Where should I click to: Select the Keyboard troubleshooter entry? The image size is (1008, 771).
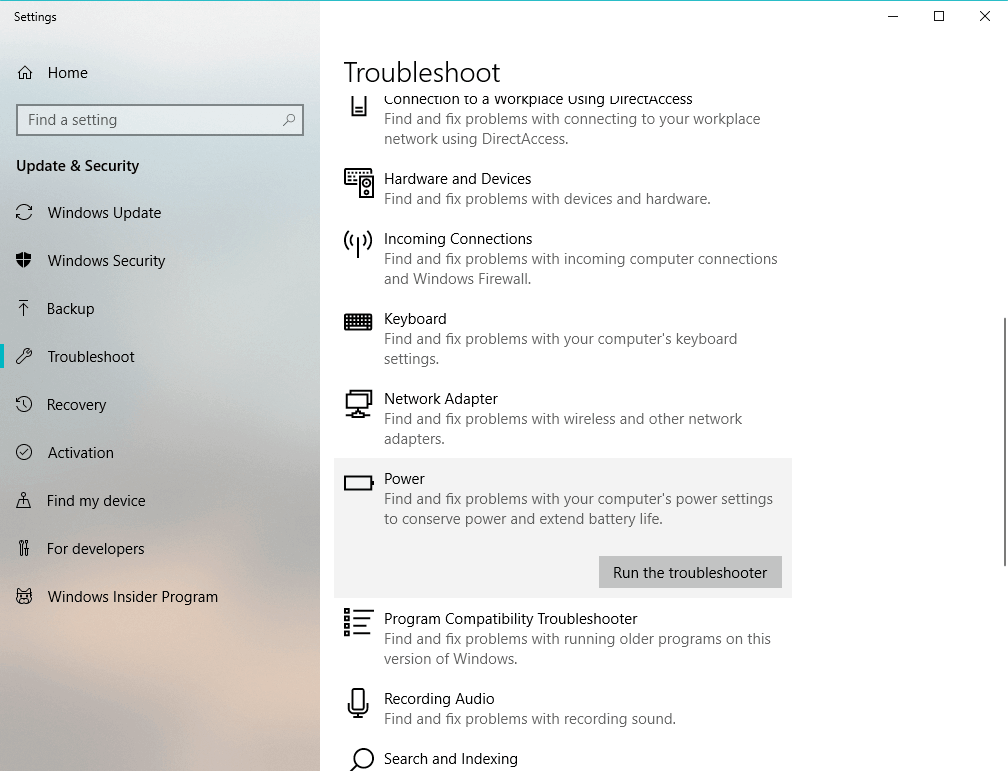[x=562, y=338]
